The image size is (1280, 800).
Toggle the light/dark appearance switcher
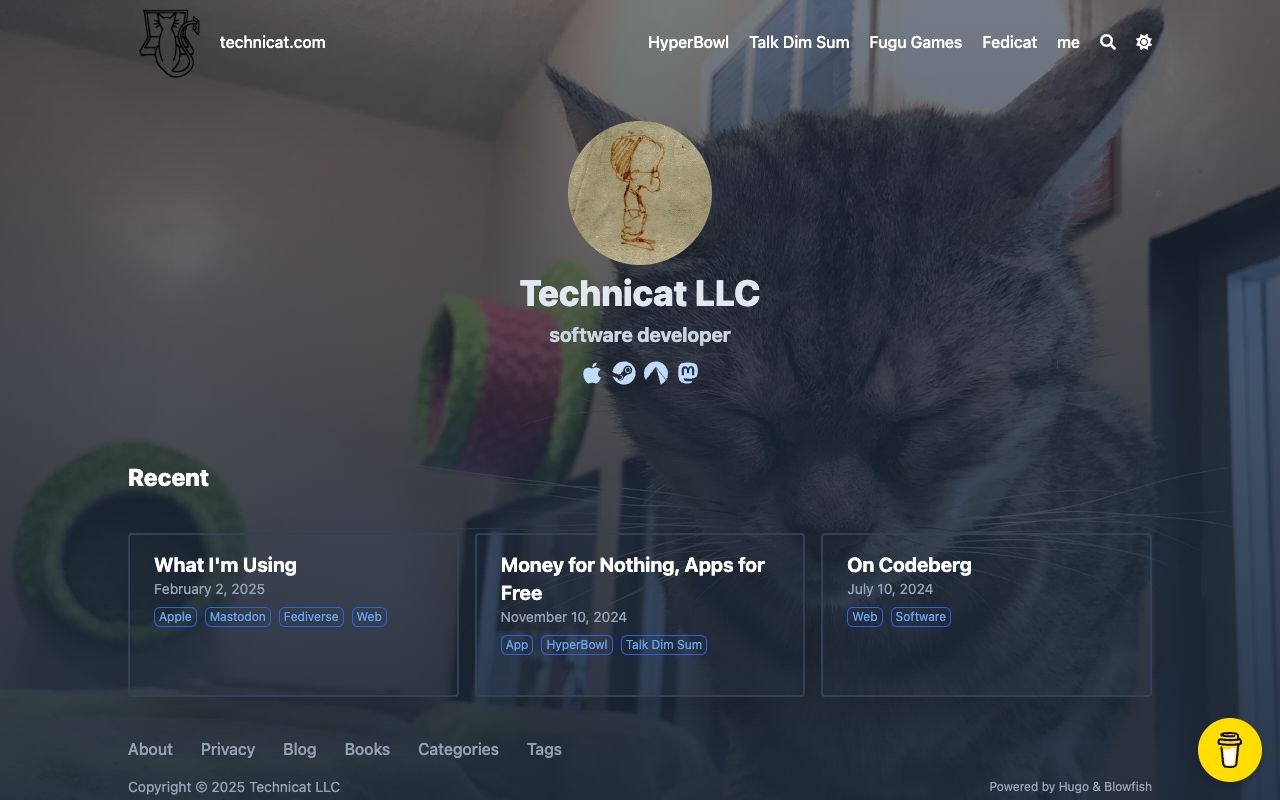pyautogui.click(x=1144, y=42)
